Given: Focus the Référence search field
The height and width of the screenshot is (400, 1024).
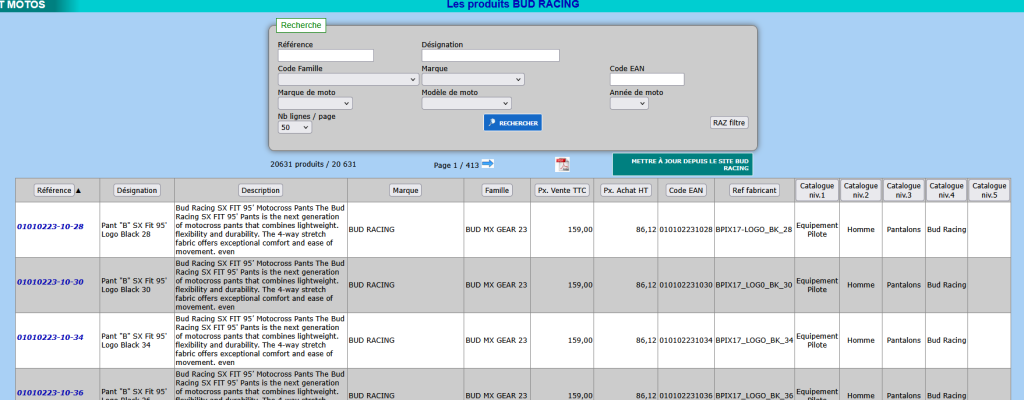Looking at the screenshot, I should pos(326,56).
